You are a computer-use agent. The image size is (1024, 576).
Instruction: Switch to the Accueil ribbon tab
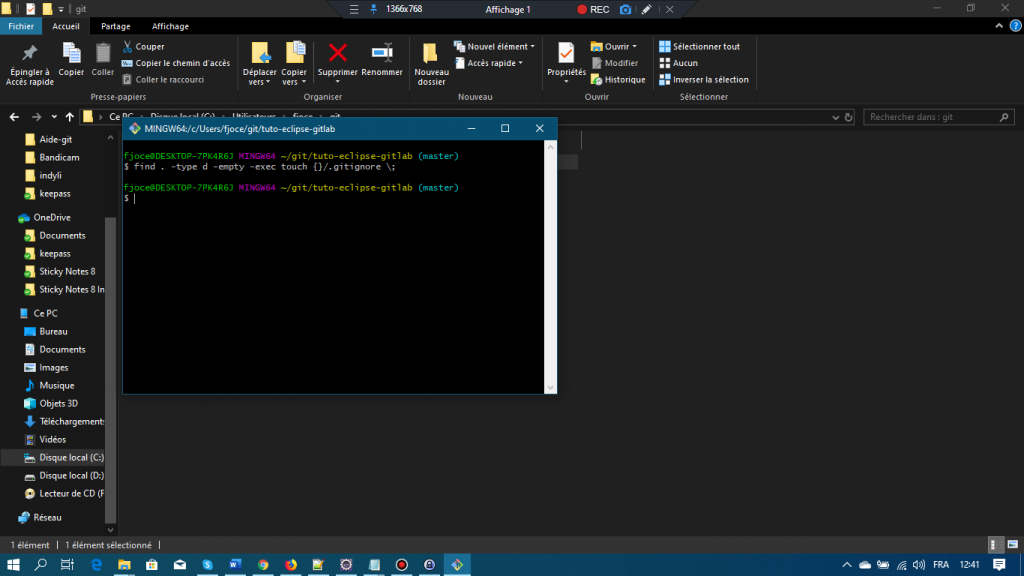tap(66, 26)
